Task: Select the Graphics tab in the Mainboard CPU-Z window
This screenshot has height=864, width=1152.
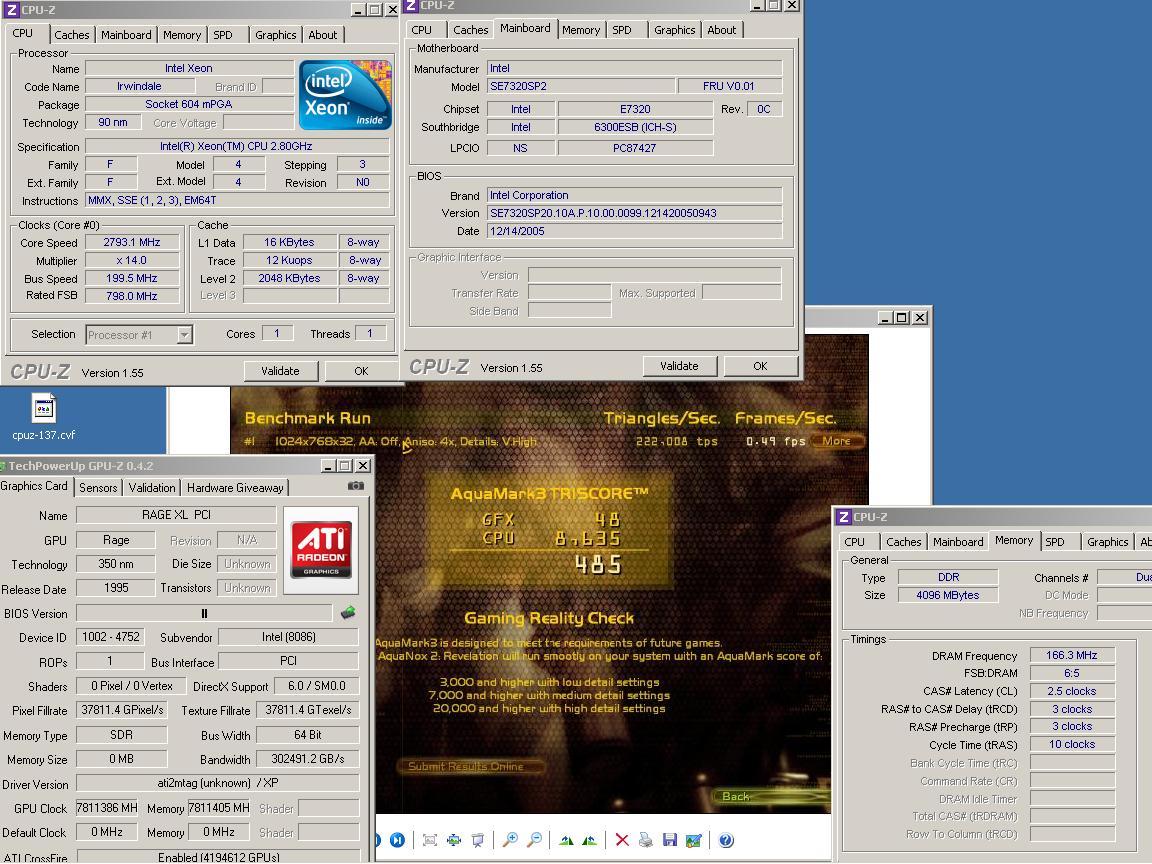Action: tap(674, 29)
